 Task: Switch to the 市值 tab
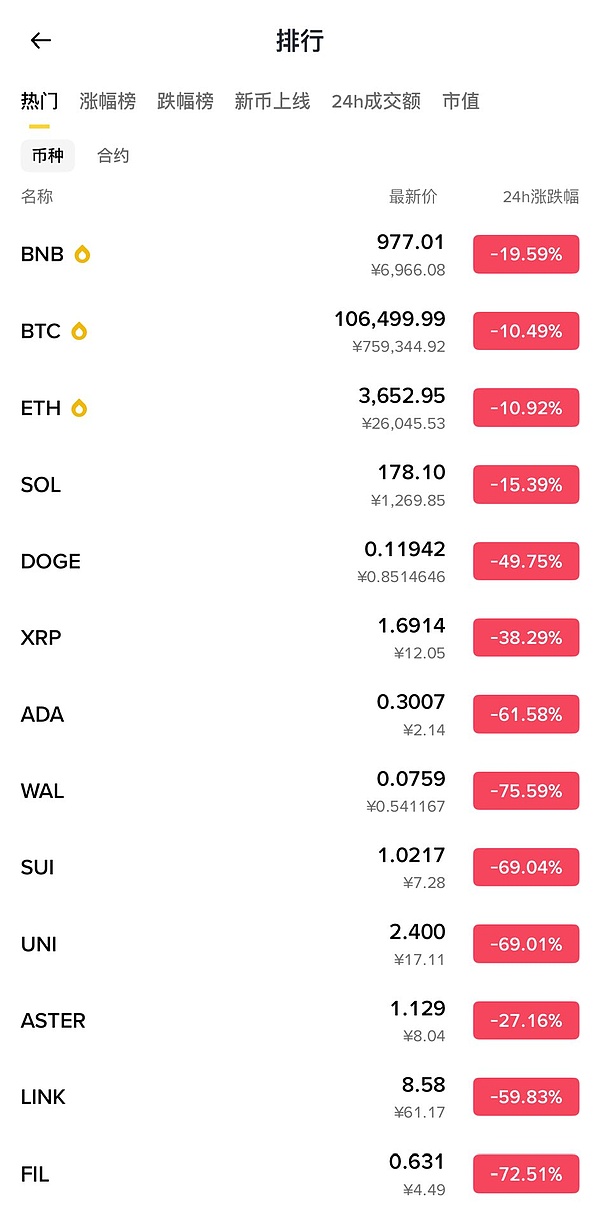(x=461, y=101)
